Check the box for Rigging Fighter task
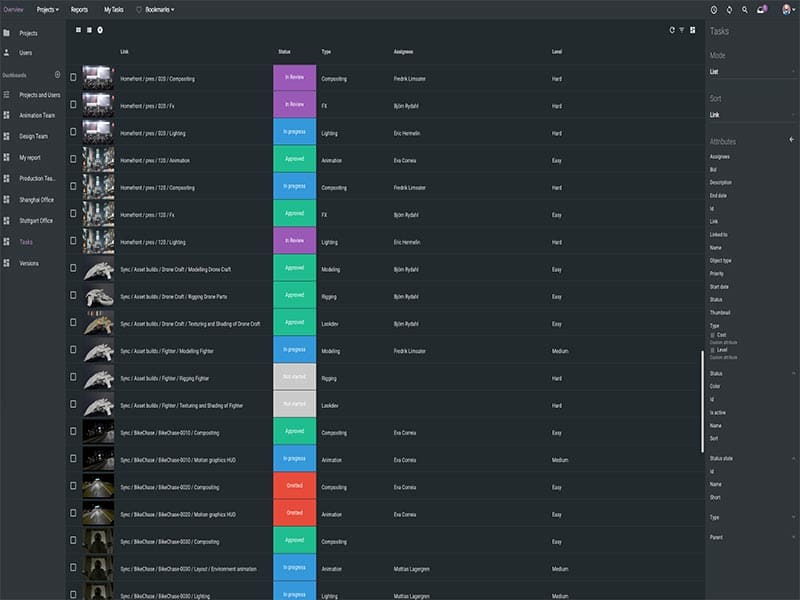800x600 pixels. [x=73, y=379]
